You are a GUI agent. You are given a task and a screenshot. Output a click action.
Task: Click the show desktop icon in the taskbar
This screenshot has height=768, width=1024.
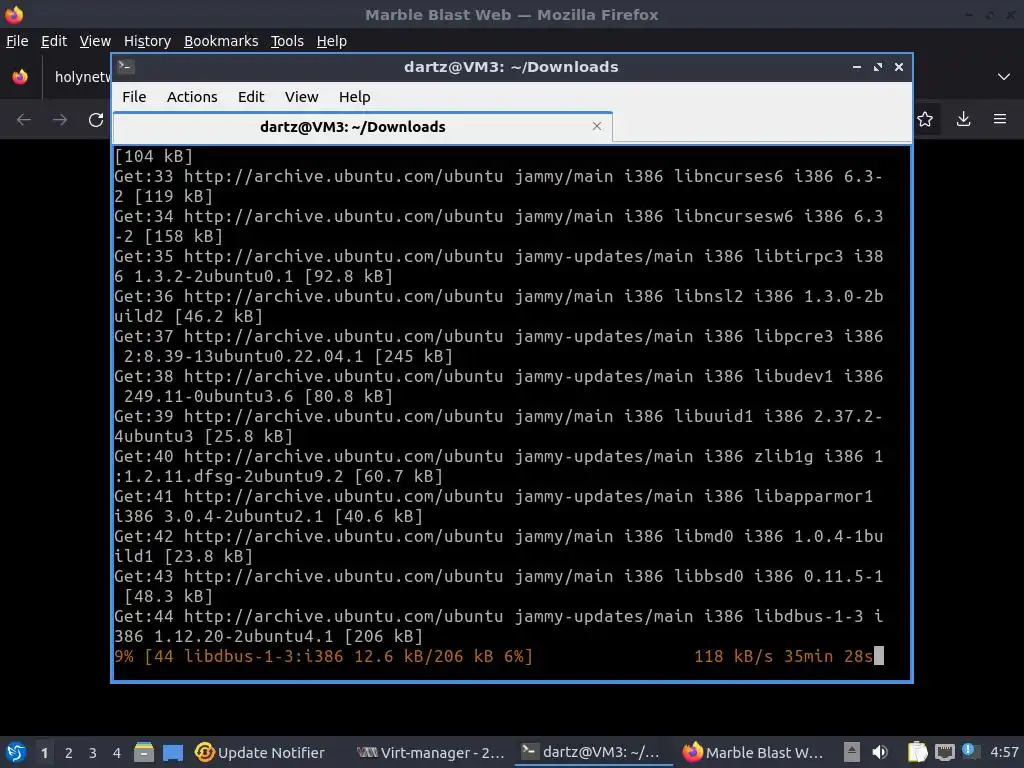pos(173,752)
